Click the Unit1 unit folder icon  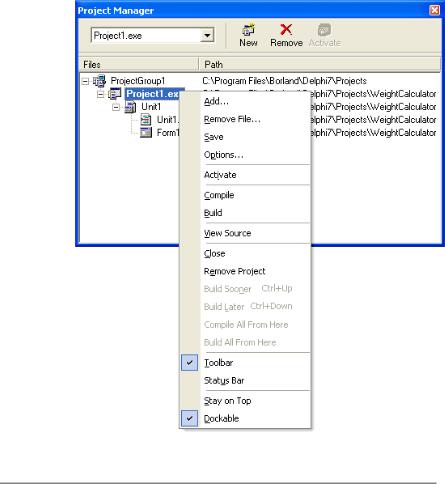pyautogui.click(x=130, y=107)
